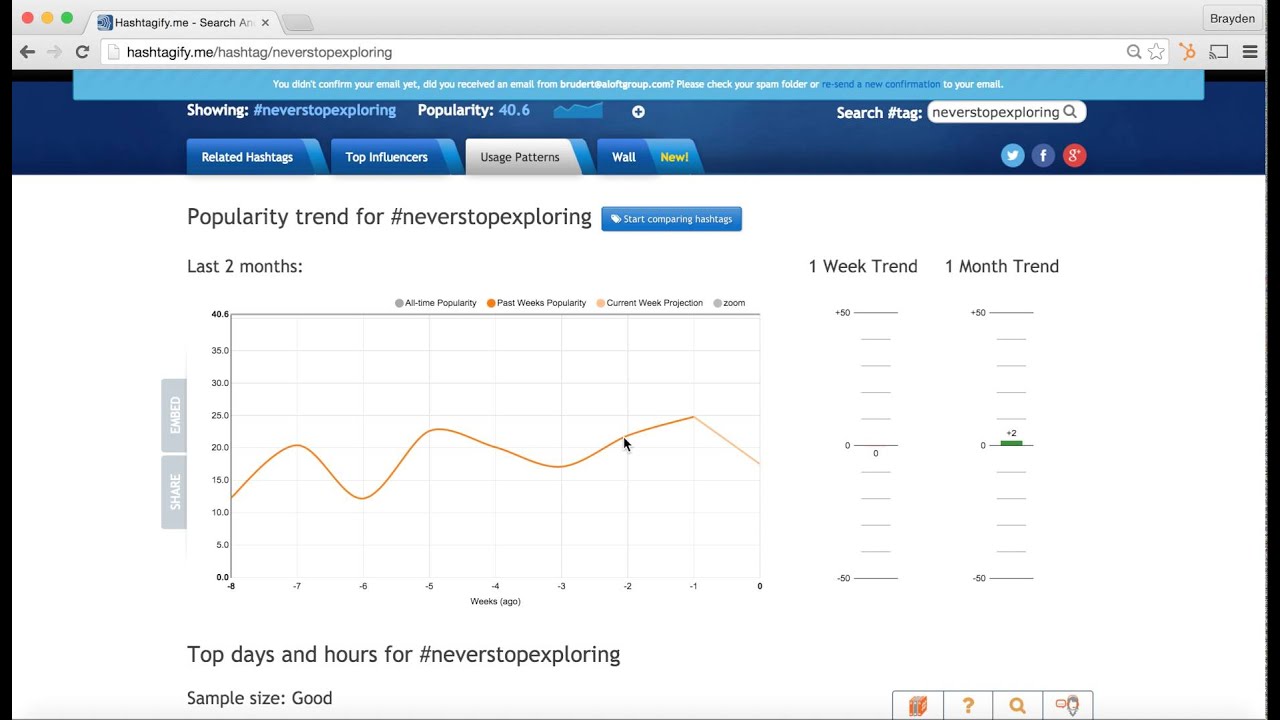Toggle the All-time Popularity legend series
This screenshot has height=720, width=1280.
(x=436, y=303)
